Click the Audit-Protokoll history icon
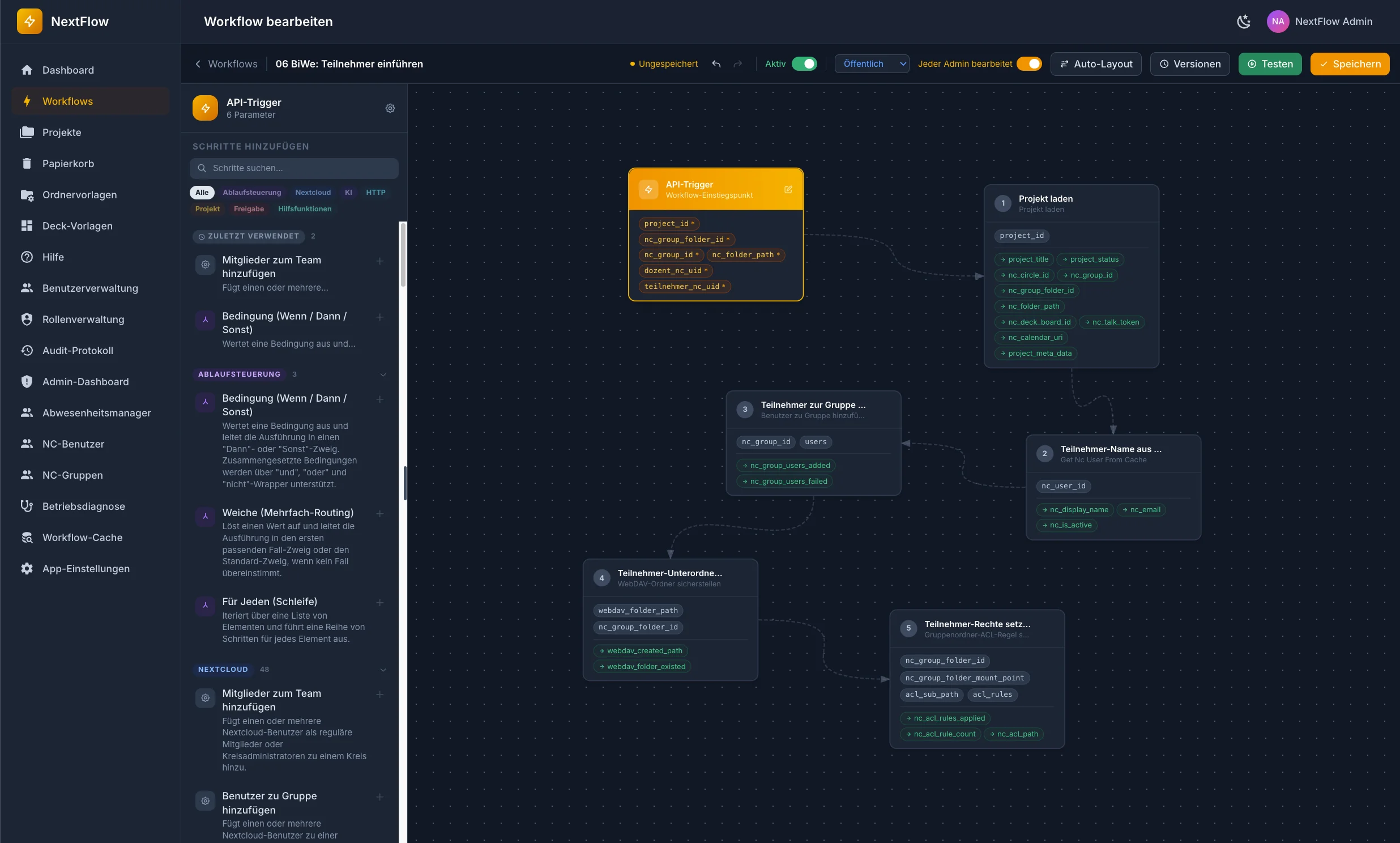 click(x=27, y=351)
